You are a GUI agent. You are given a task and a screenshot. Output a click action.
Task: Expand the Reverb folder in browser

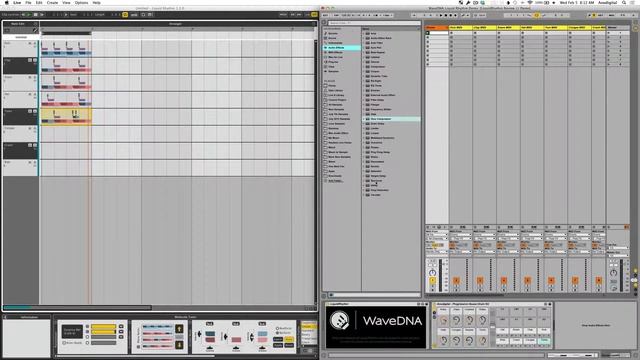click(364, 166)
